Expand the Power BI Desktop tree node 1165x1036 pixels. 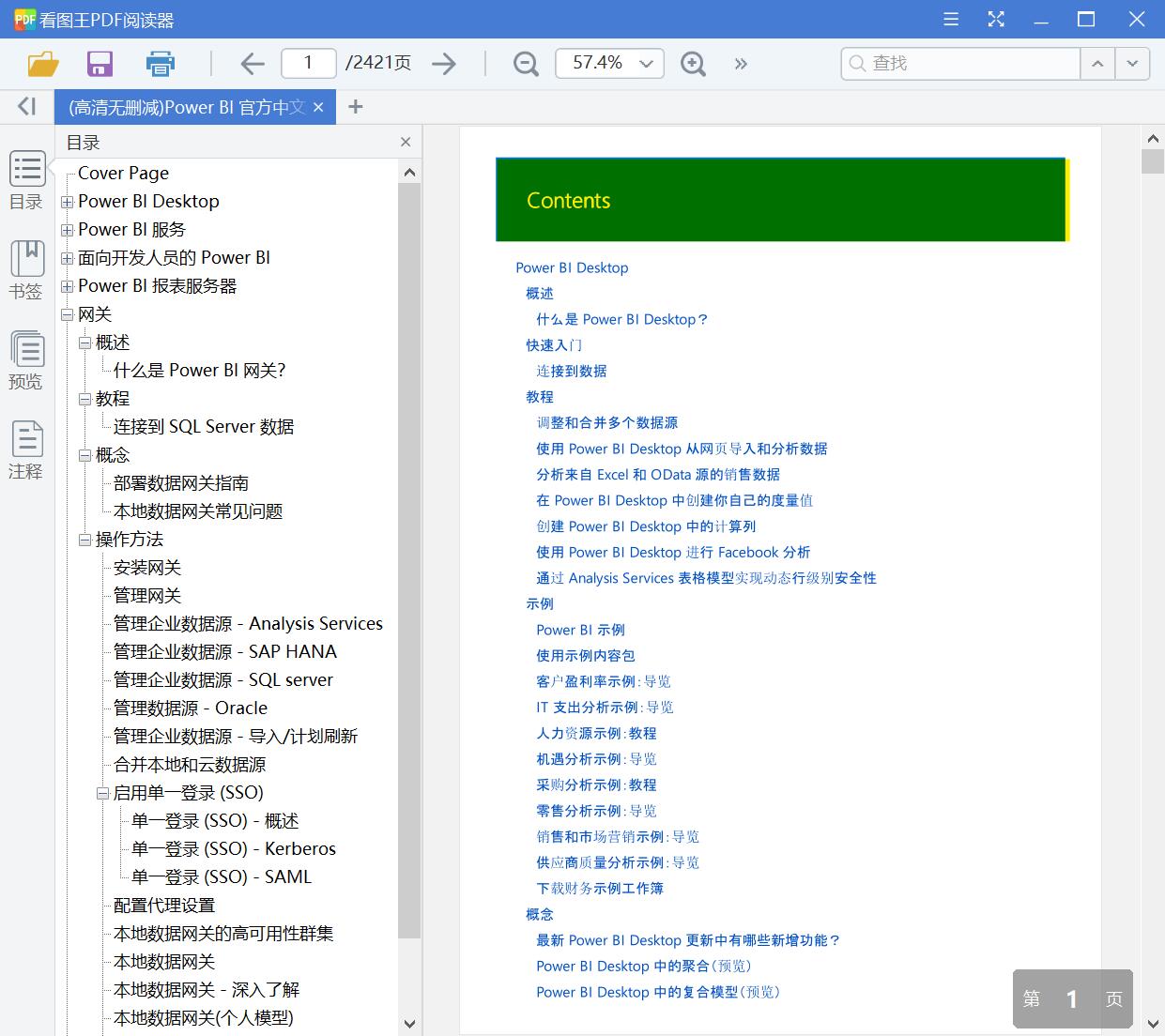pyautogui.click(x=67, y=202)
